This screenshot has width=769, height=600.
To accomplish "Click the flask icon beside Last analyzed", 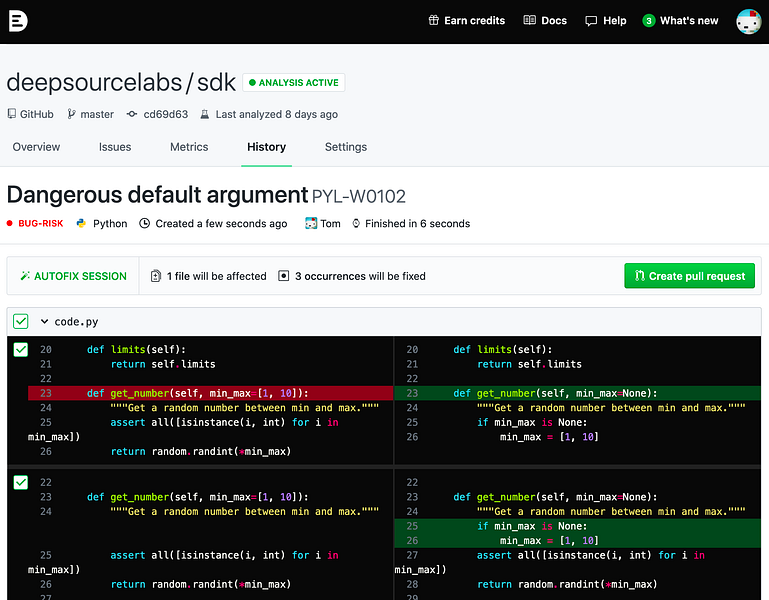I will (x=205, y=114).
